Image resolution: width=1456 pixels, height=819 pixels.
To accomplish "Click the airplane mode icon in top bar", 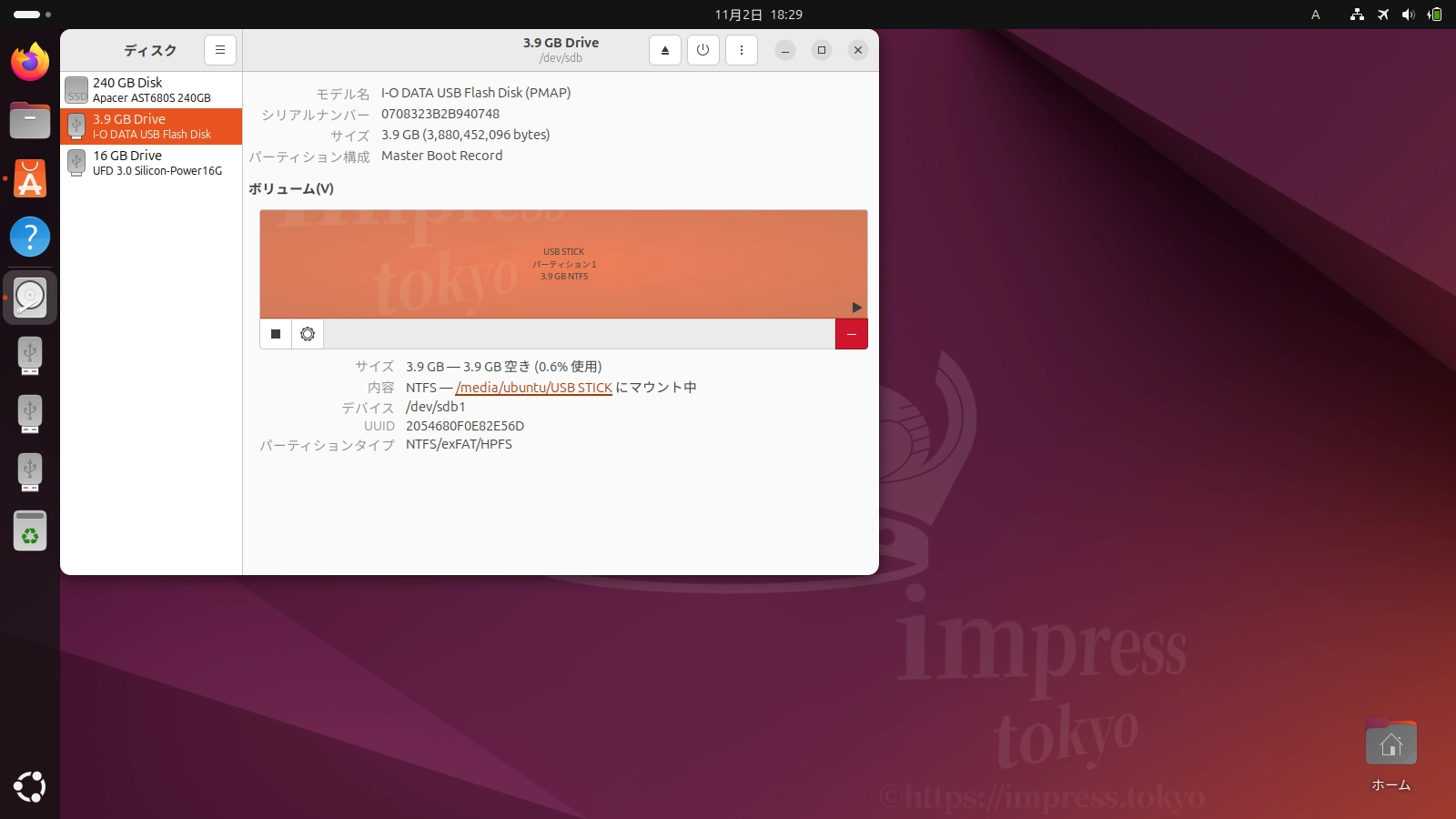I will pyautogui.click(x=1383, y=15).
